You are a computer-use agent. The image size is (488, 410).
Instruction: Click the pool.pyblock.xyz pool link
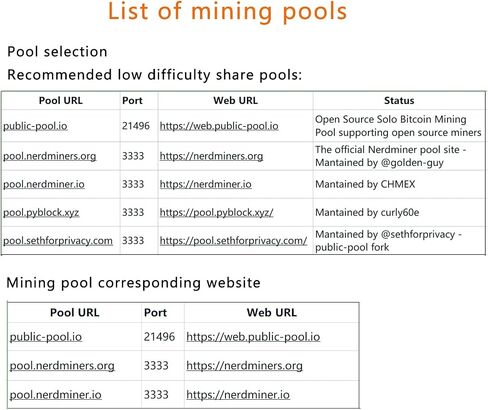(x=41, y=212)
